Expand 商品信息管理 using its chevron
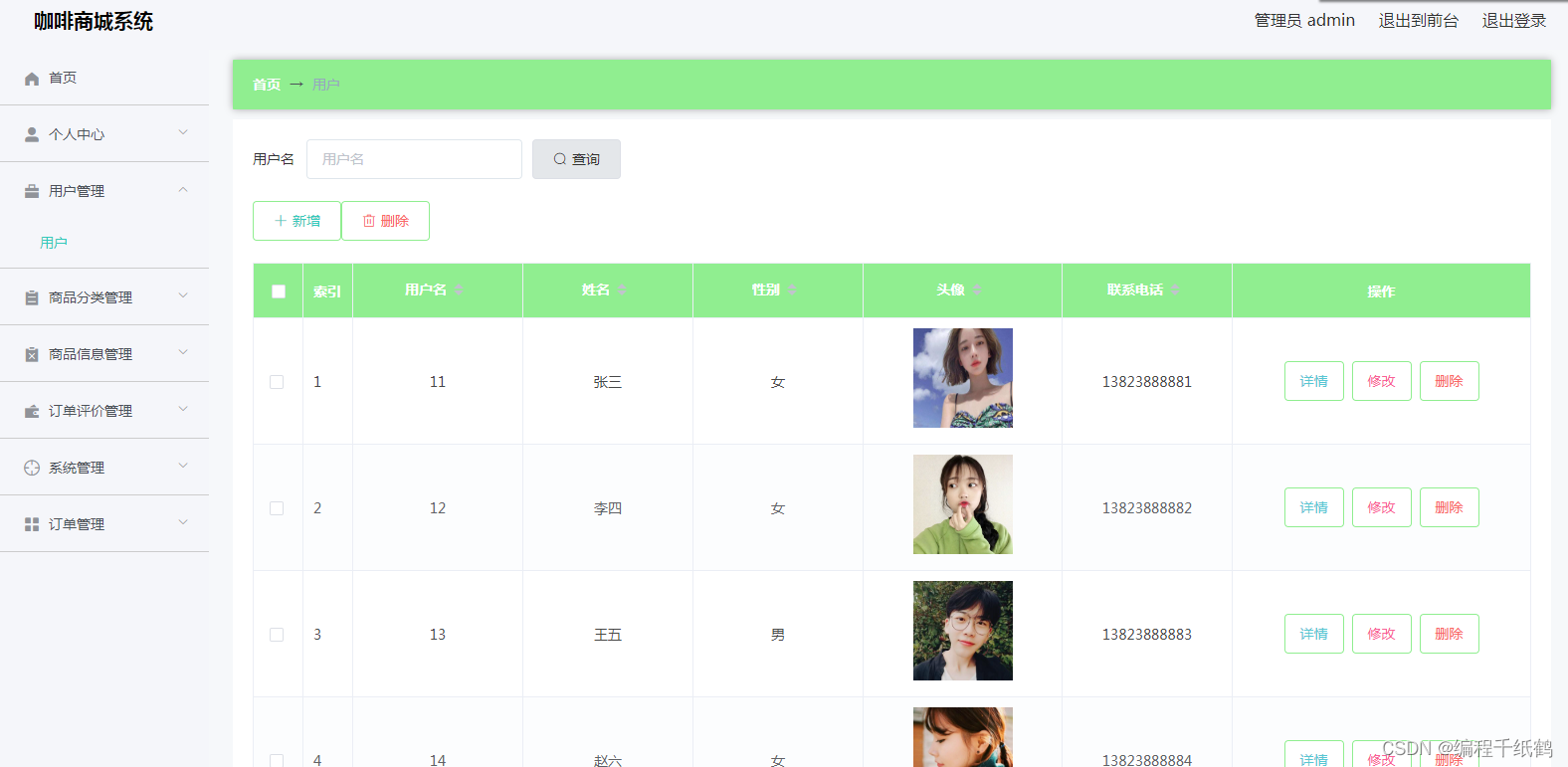Viewport: 1568px width, 767px height. [183, 352]
